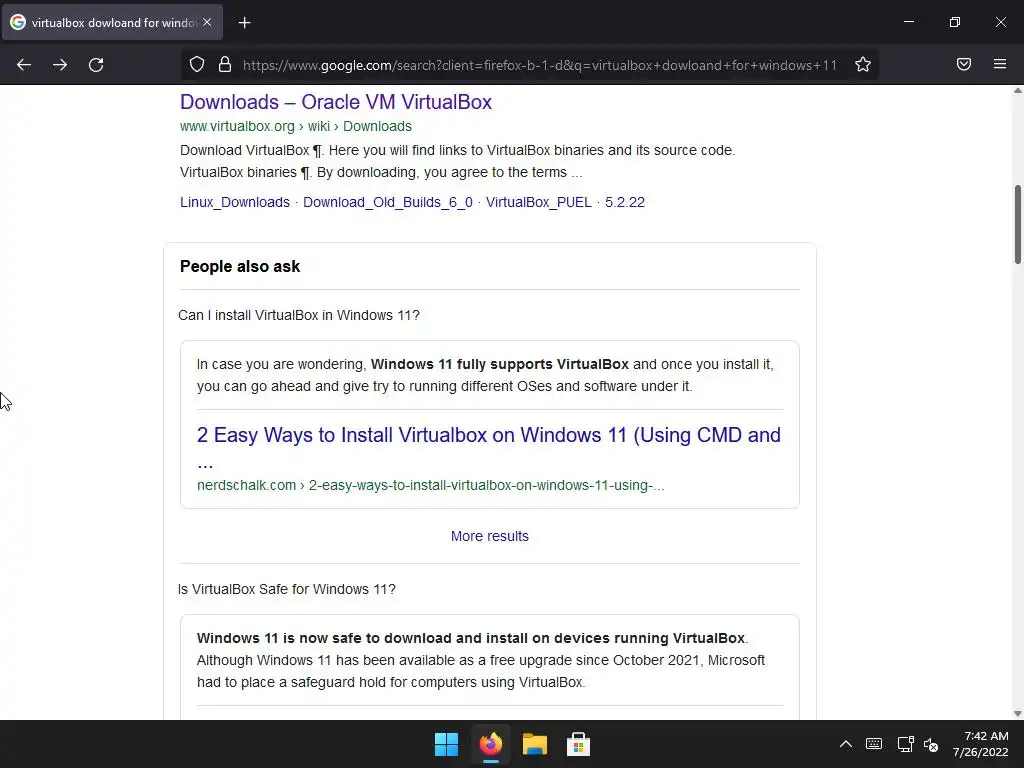Click the People also ask heading

click(240, 266)
